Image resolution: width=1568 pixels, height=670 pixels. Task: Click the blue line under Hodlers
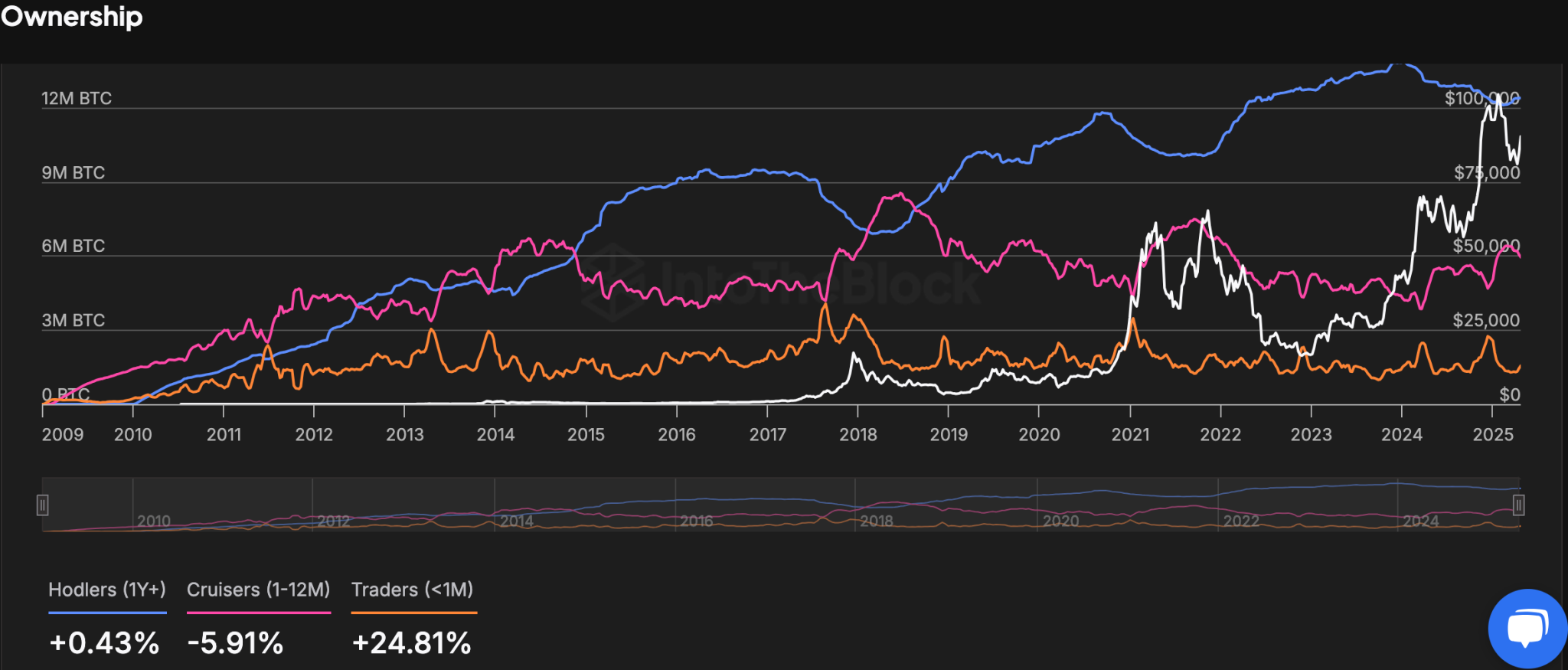pos(107,613)
